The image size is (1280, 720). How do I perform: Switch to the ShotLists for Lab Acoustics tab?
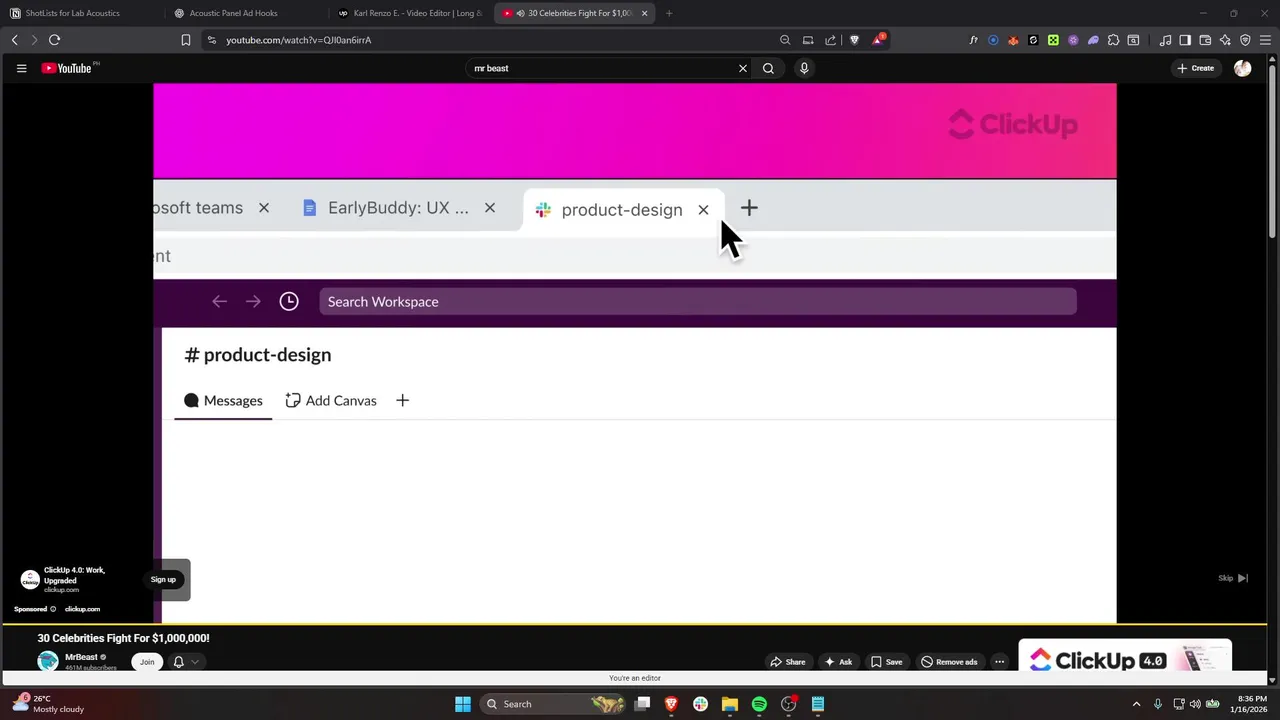pos(82,13)
